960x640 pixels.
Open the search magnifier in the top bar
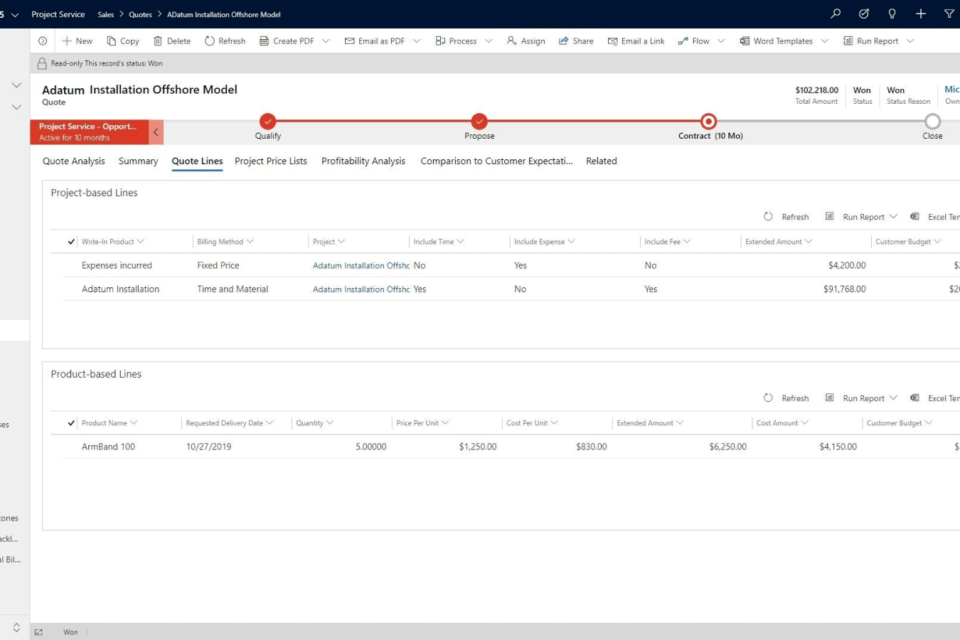click(x=836, y=14)
